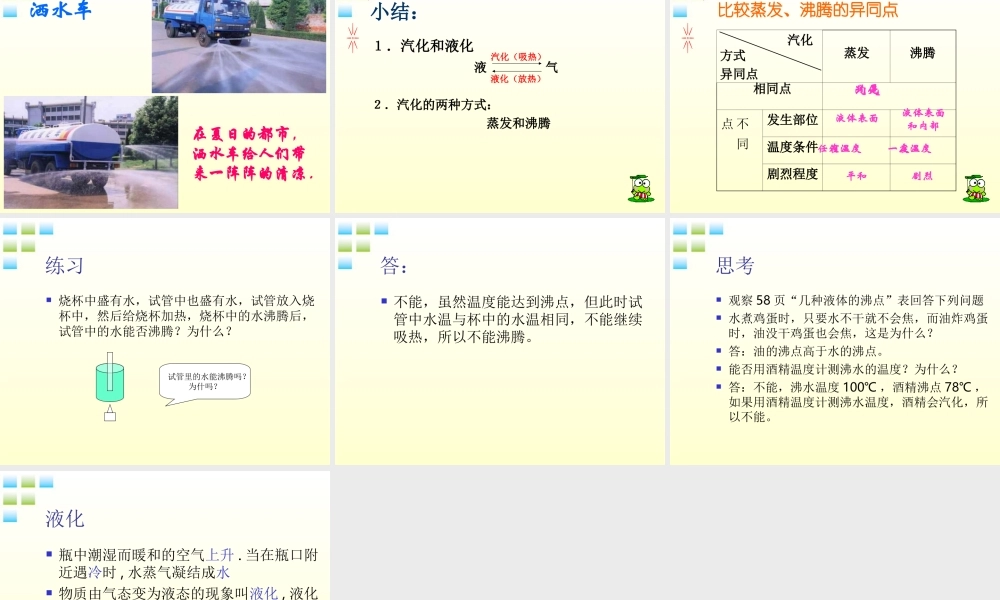Click the bullet 答:不能,沸水温度 100℃
1000x600 pixels.
(858, 402)
